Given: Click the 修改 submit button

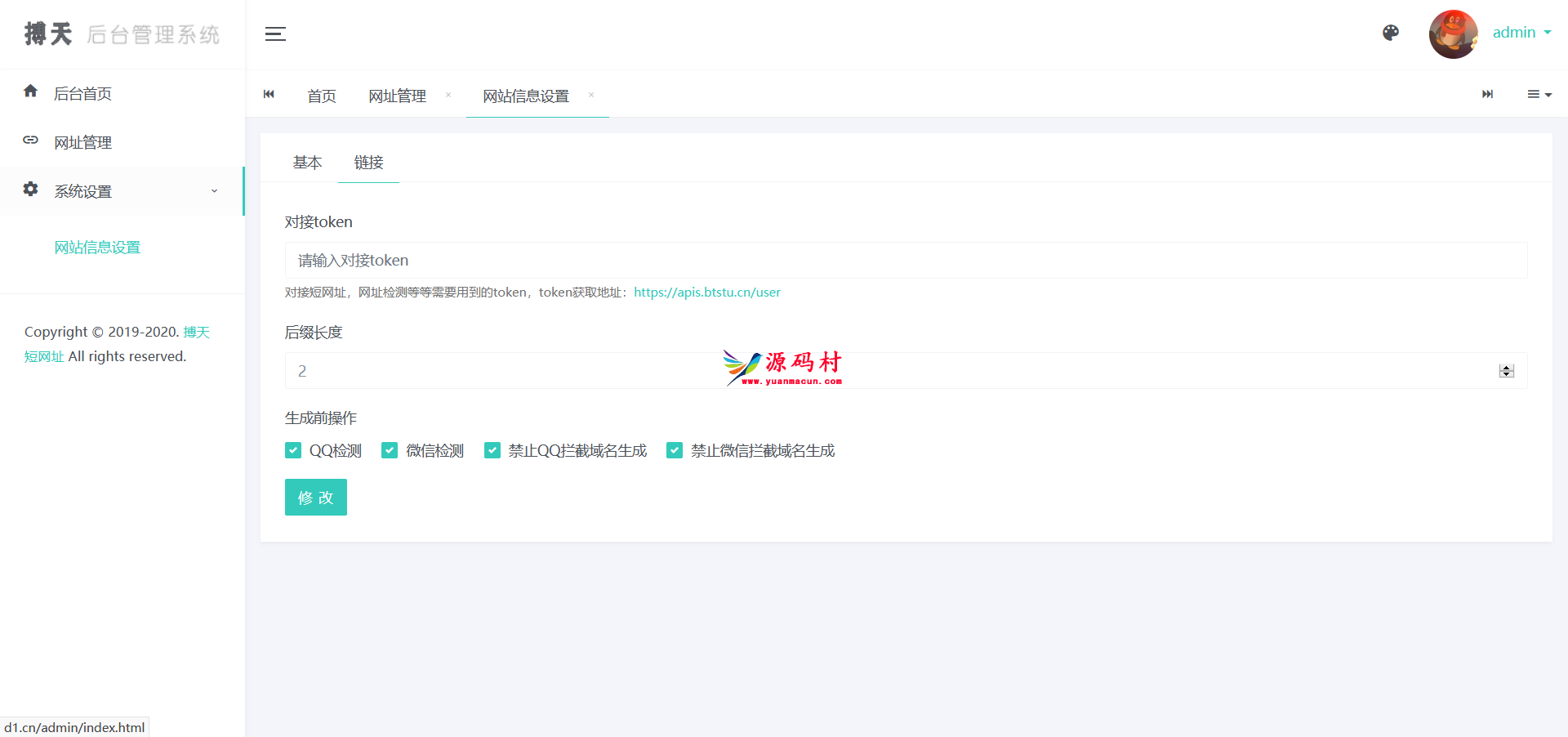Looking at the screenshot, I should click(316, 498).
